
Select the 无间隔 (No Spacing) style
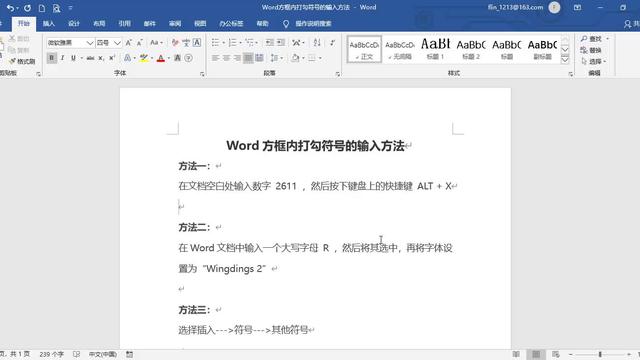coord(400,49)
